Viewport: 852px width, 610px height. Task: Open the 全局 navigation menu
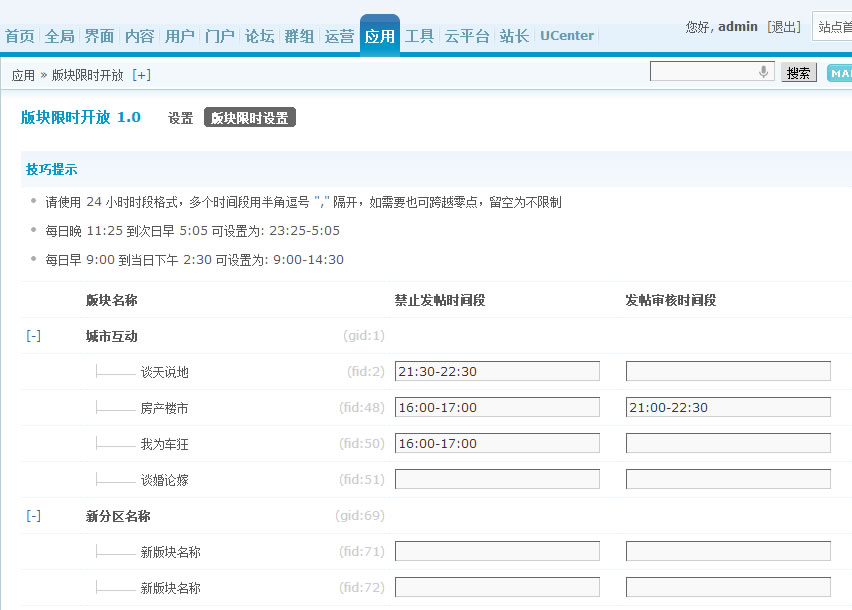[60, 36]
